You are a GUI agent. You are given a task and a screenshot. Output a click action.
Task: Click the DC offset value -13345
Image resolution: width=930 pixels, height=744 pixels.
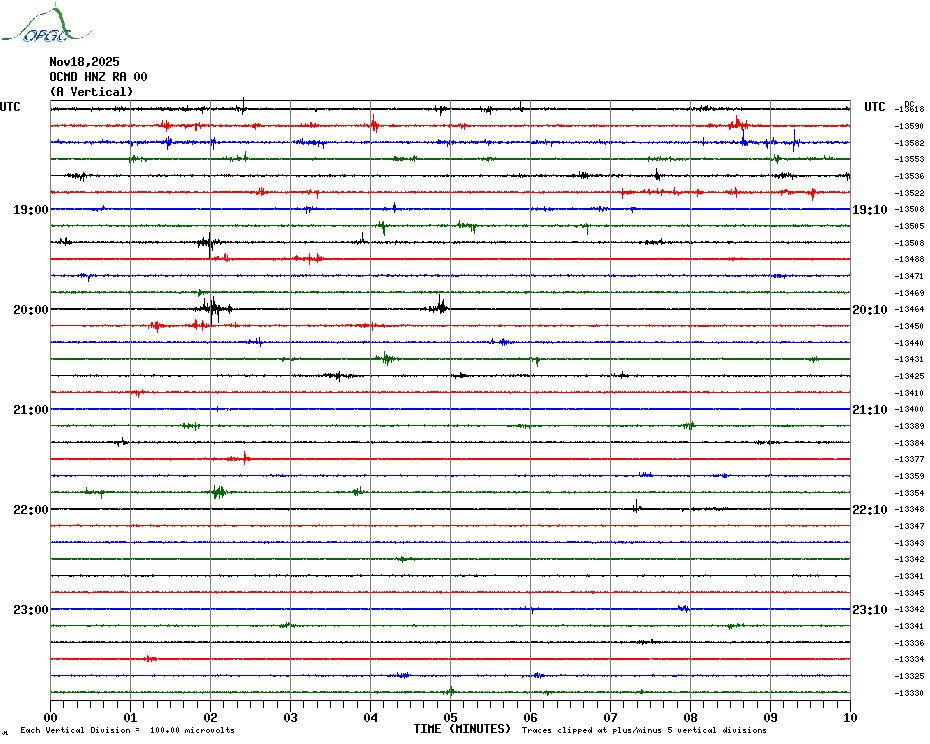(x=909, y=593)
